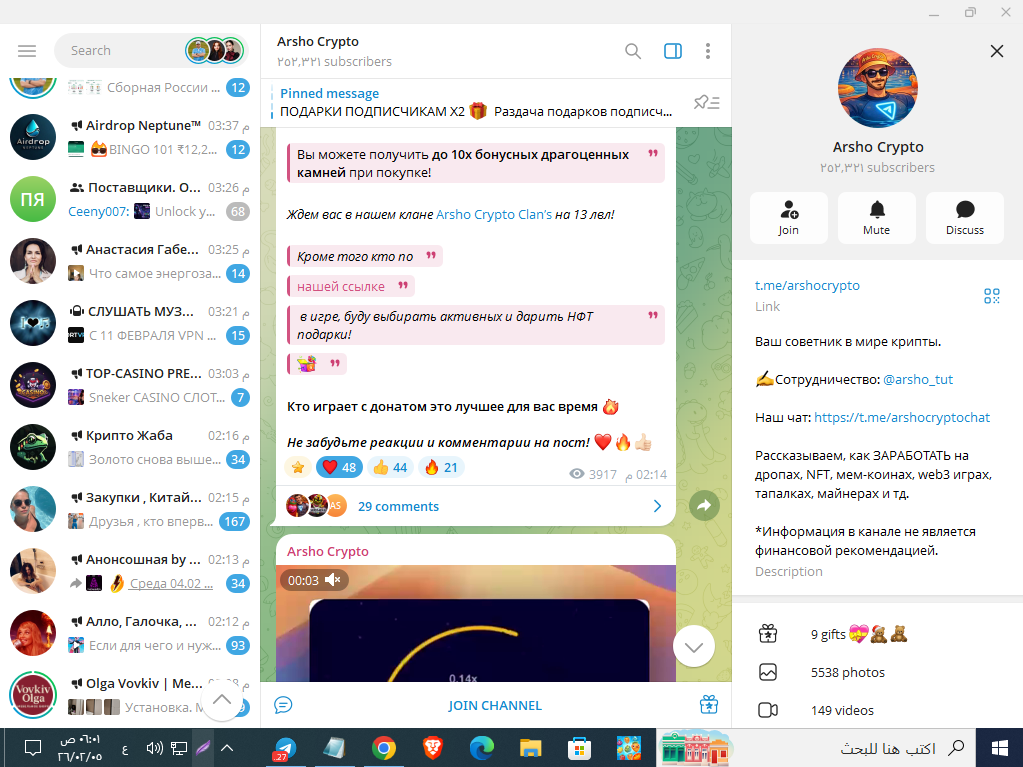Open the Поставщики group chat
The image size is (1023, 767).
[130, 200]
